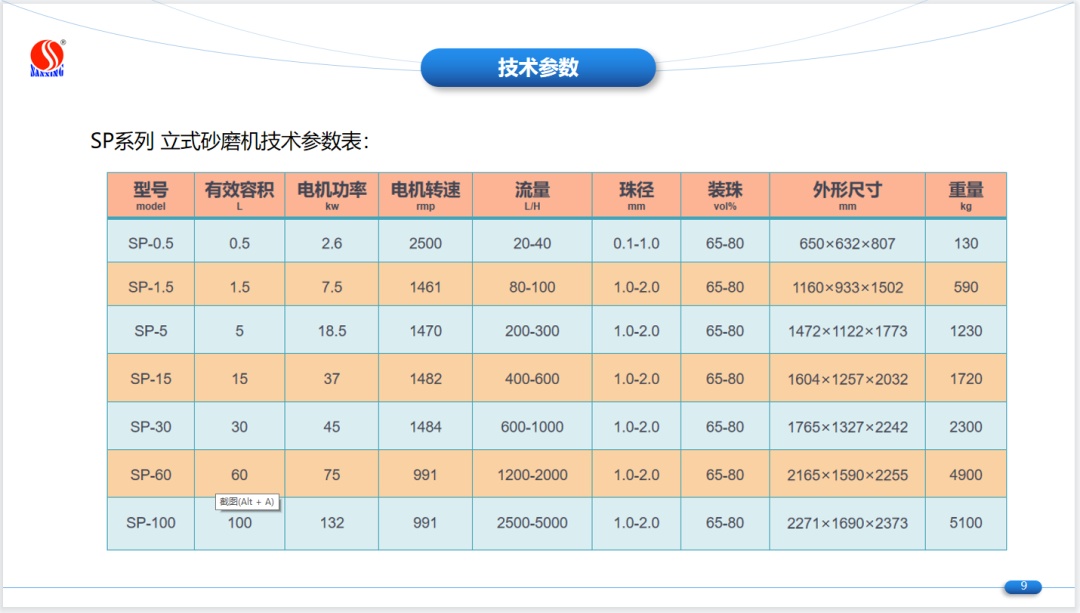Click the blue 技术参数 title button

click(x=538, y=68)
